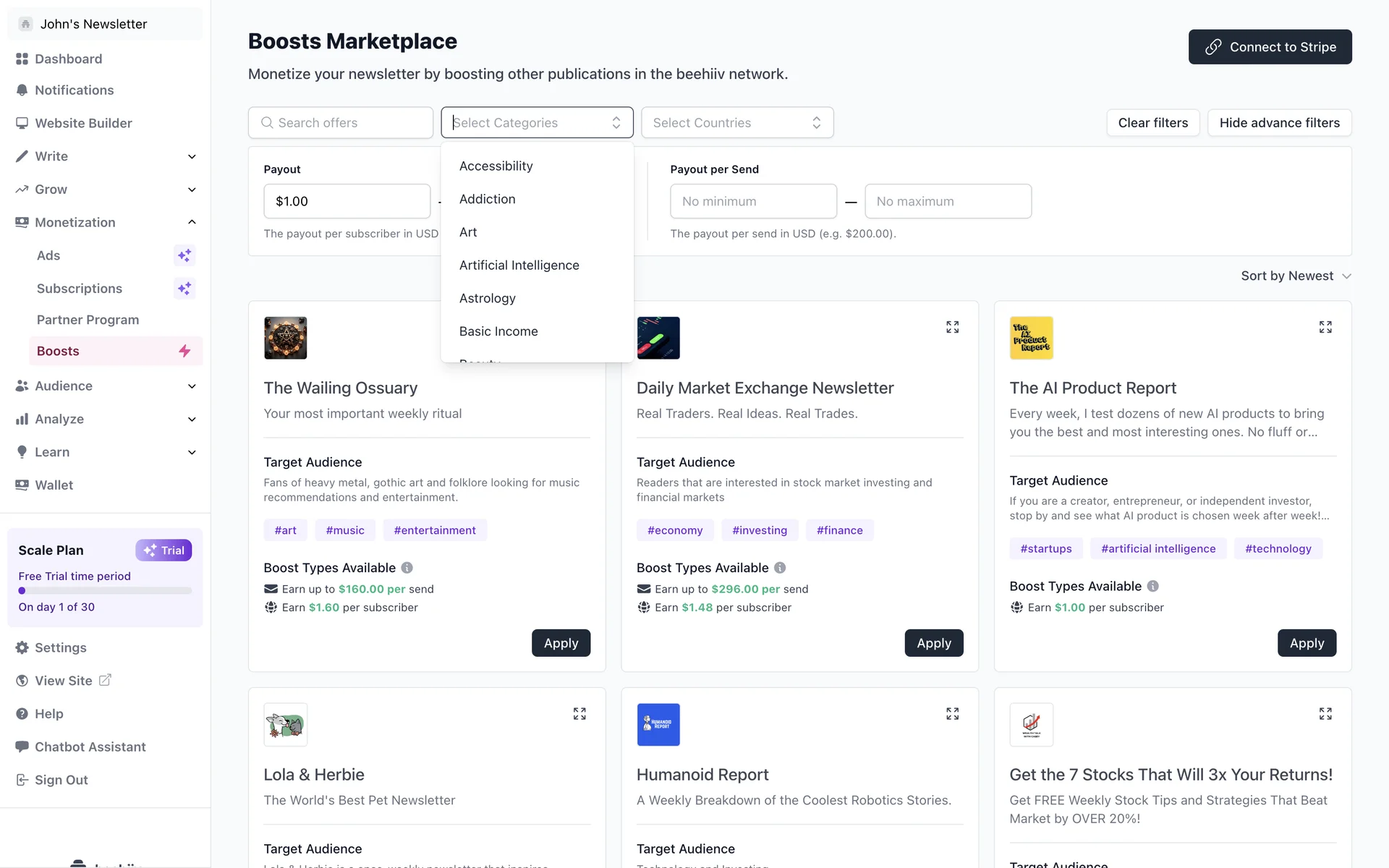The image size is (1389, 868).
Task: Click the Free Trial progress bar
Action: click(105, 591)
